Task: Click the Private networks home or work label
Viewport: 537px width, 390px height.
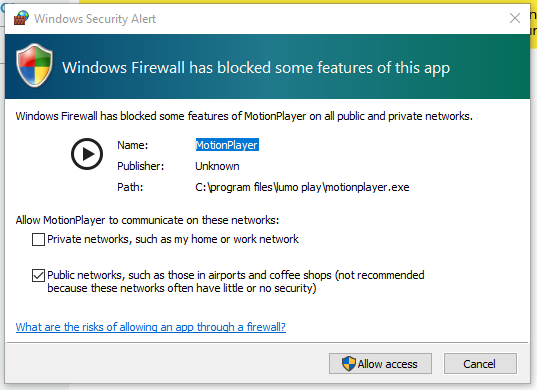Action: pyautogui.click(x=173, y=239)
